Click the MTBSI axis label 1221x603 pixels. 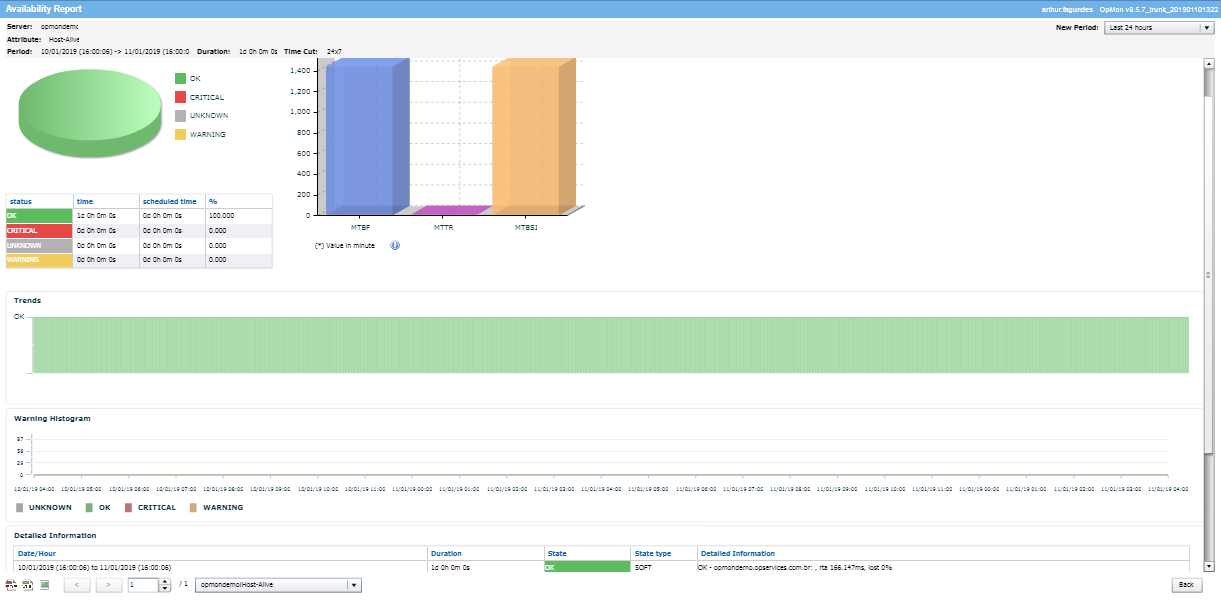[x=526, y=227]
